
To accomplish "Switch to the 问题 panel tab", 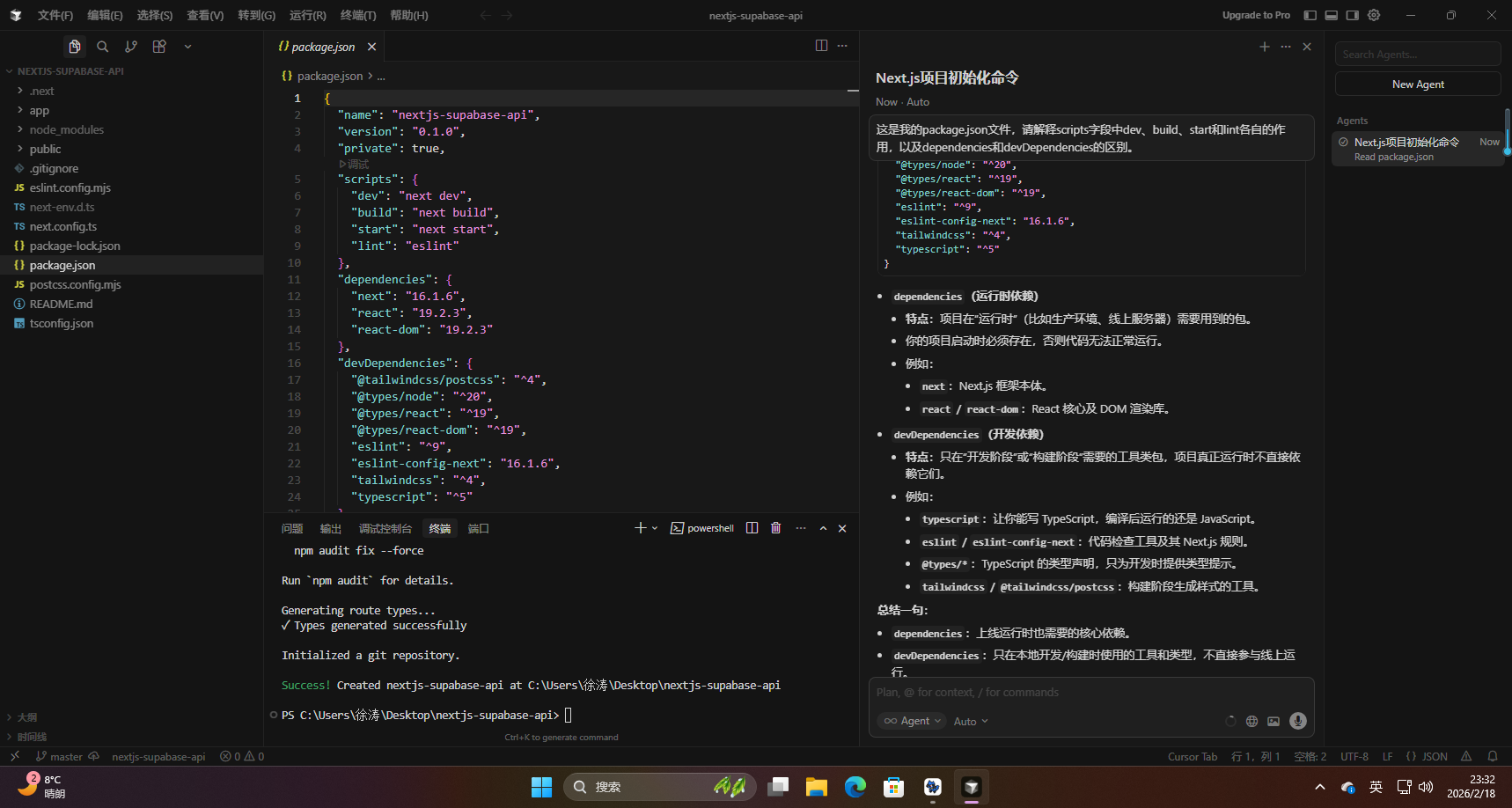I will [292, 528].
